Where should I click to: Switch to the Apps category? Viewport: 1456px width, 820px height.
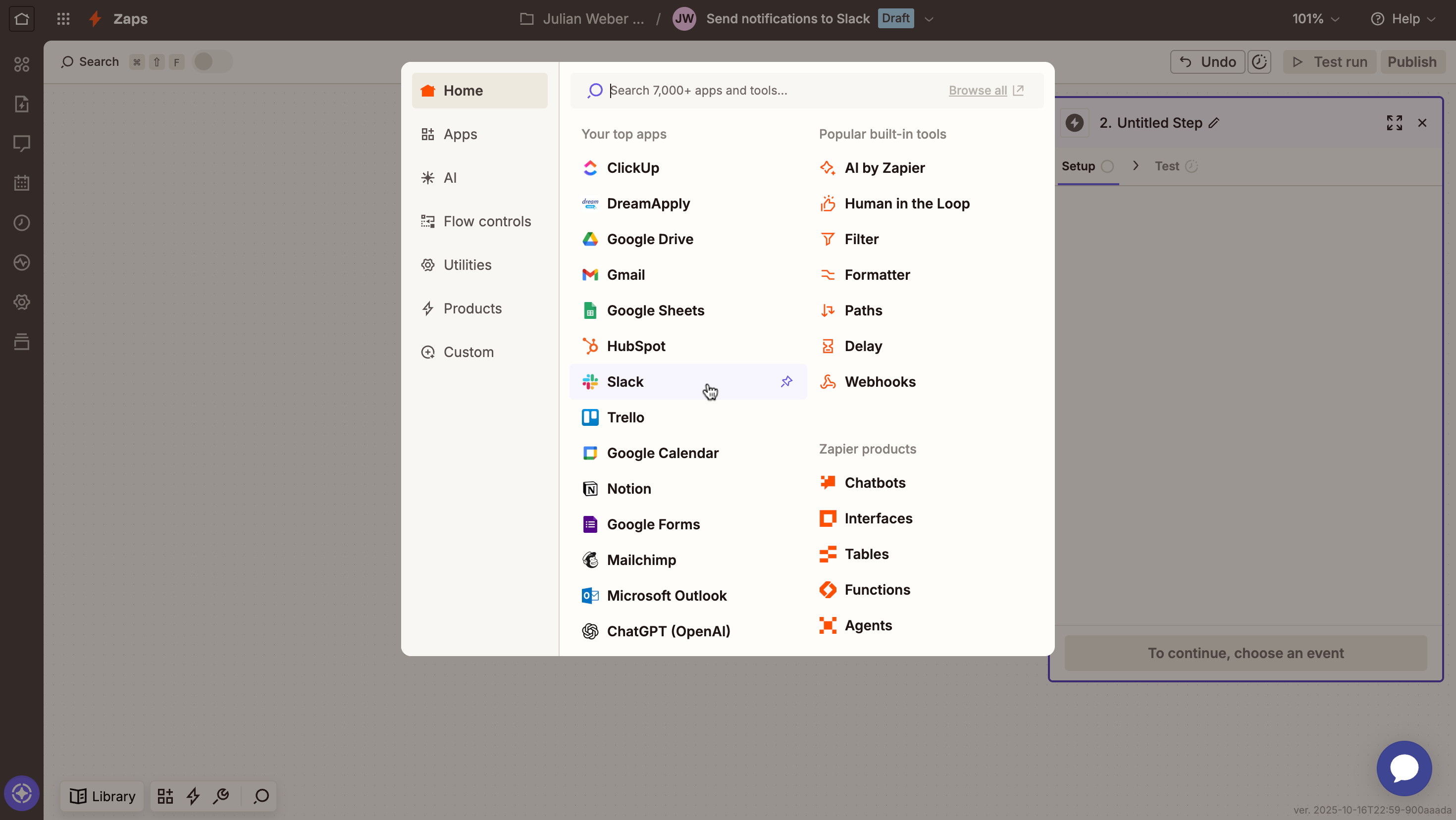click(x=479, y=134)
